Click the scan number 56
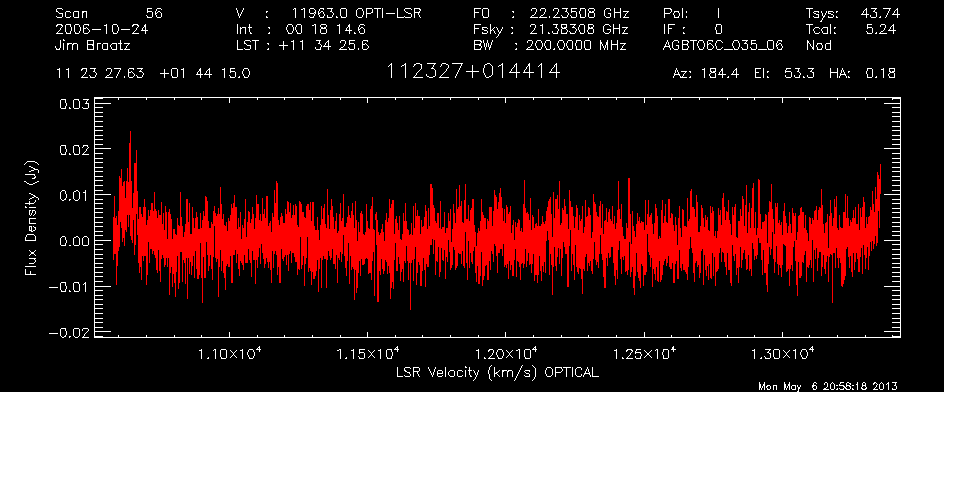Image resolution: width=962 pixels, height=490 pixels. tap(154, 13)
